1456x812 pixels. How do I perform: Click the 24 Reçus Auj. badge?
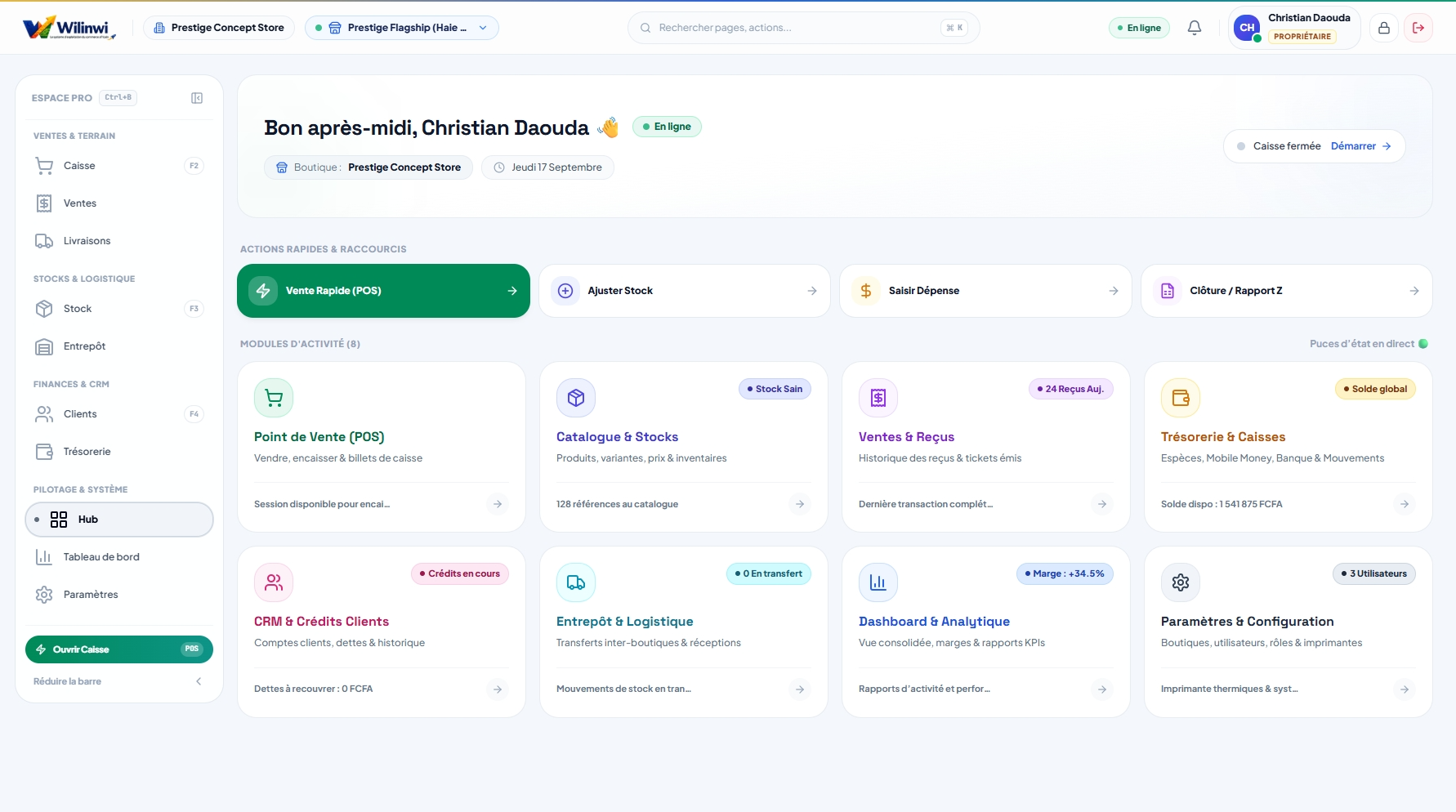pos(1070,389)
